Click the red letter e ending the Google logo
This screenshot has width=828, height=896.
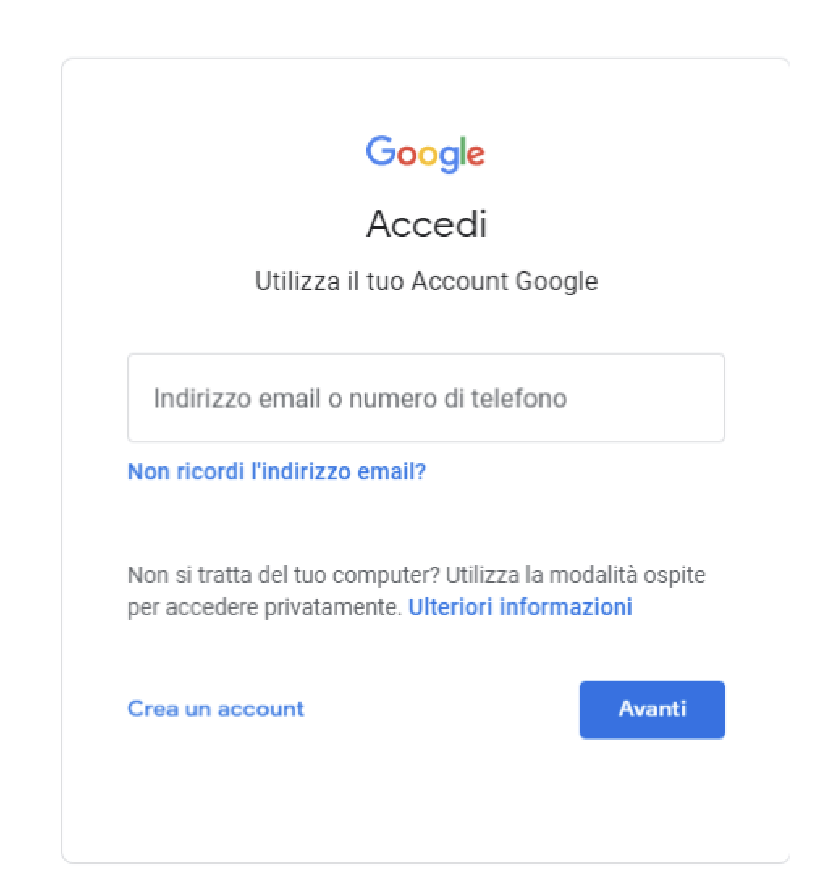pyautogui.click(x=475, y=155)
